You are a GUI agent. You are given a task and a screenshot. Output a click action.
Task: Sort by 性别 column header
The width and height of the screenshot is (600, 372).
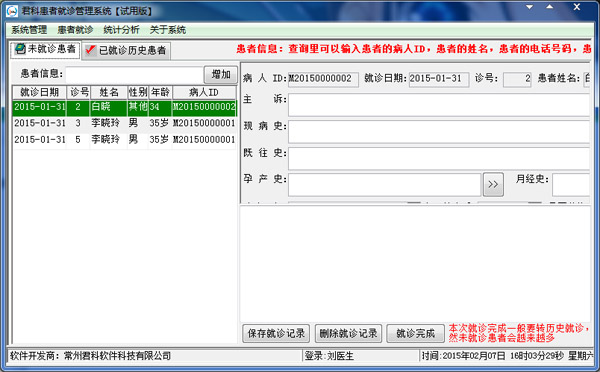tap(138, 92)
